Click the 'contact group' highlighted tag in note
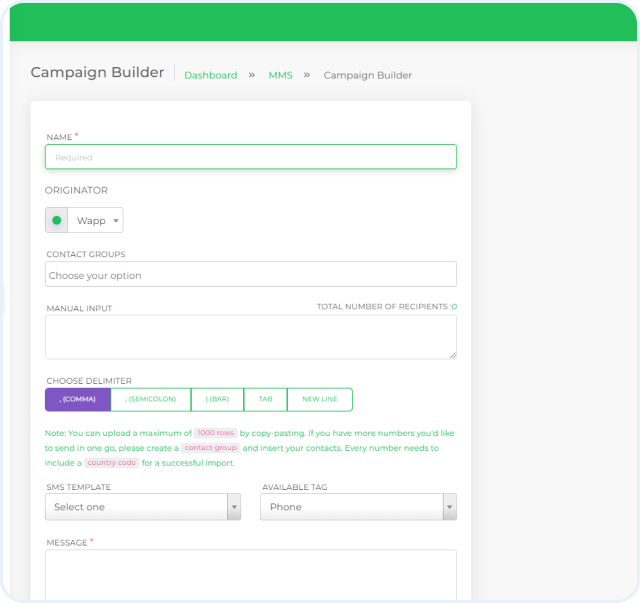The width and height of the screenshot is (640, 603). pyautogui.click(x=211, y=448)
